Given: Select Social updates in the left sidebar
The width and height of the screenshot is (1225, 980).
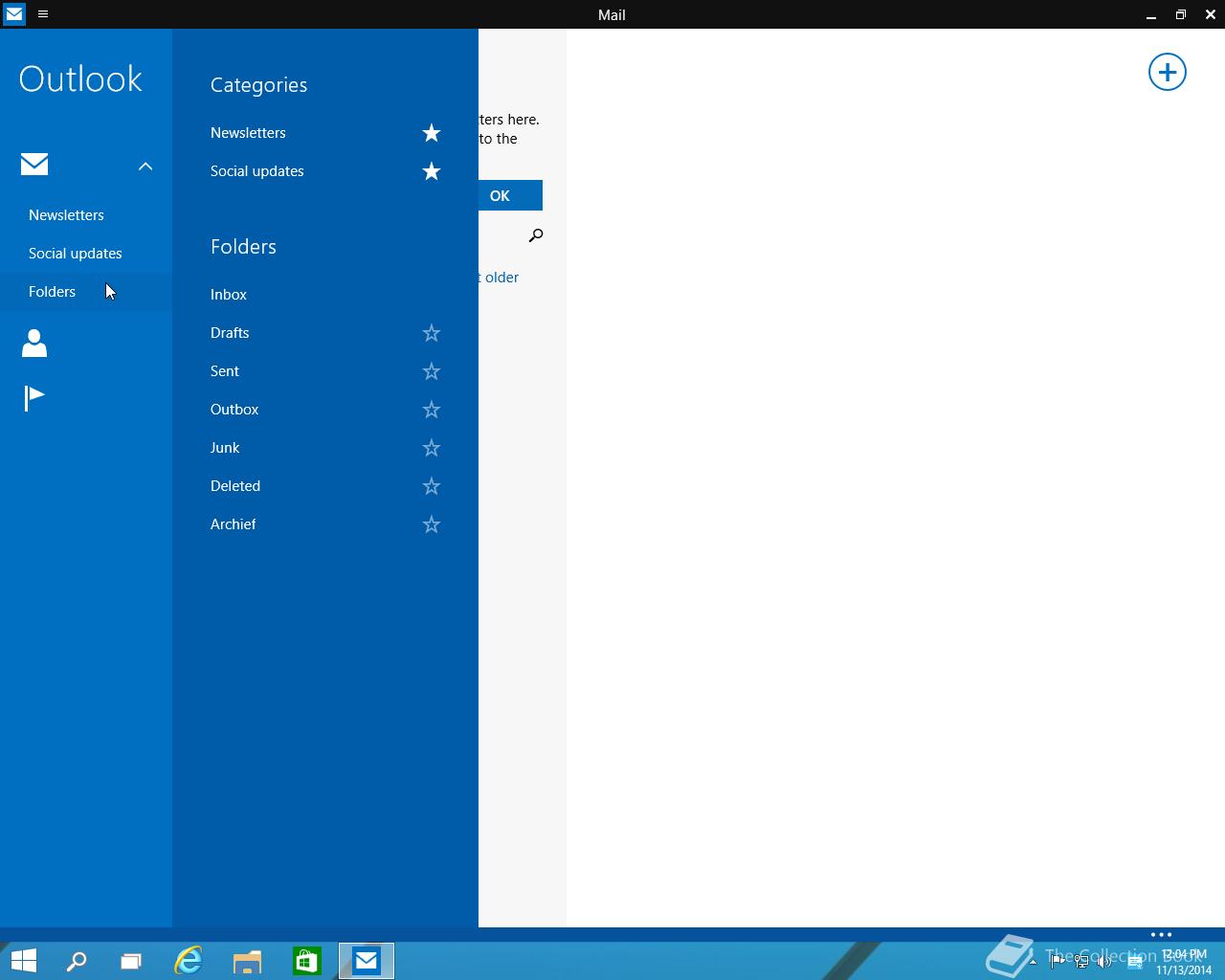Looking at the screenshot, I should point(76,254).
